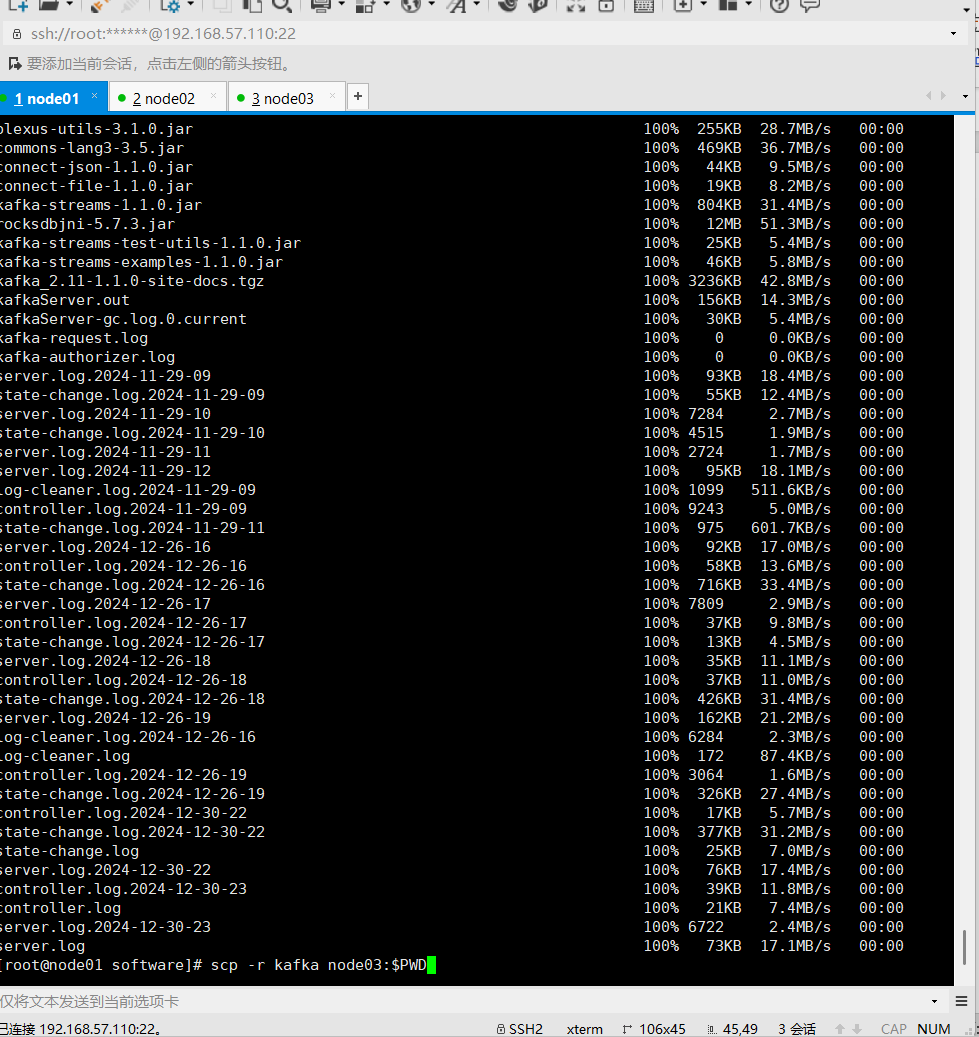Viewport: 979px width, 1037px height.
Task: Click the globe encoding toolbar icon
Action: coord(411,5)
